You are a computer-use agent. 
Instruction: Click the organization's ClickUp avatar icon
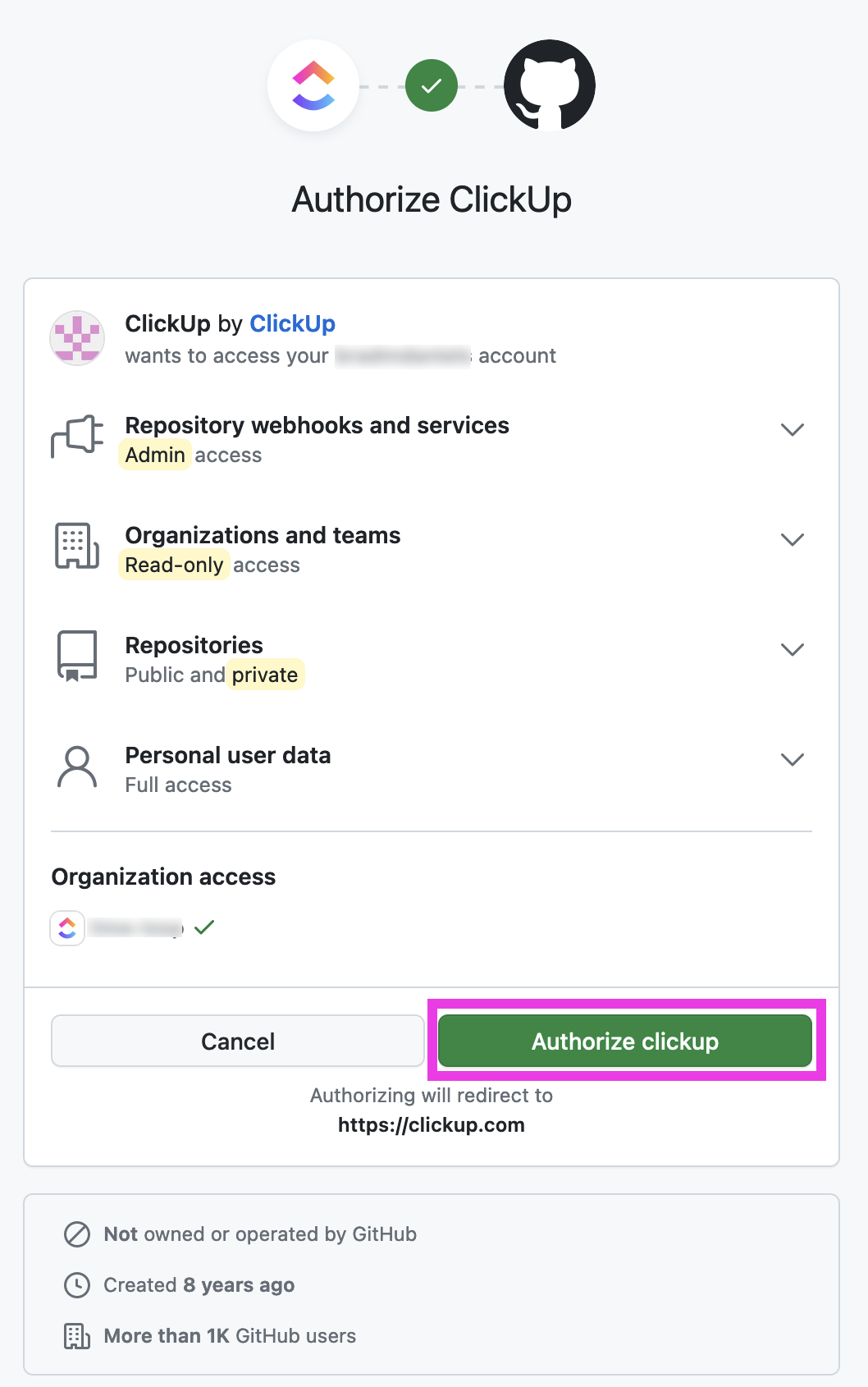pyautogui.click(x=67, y=928)
